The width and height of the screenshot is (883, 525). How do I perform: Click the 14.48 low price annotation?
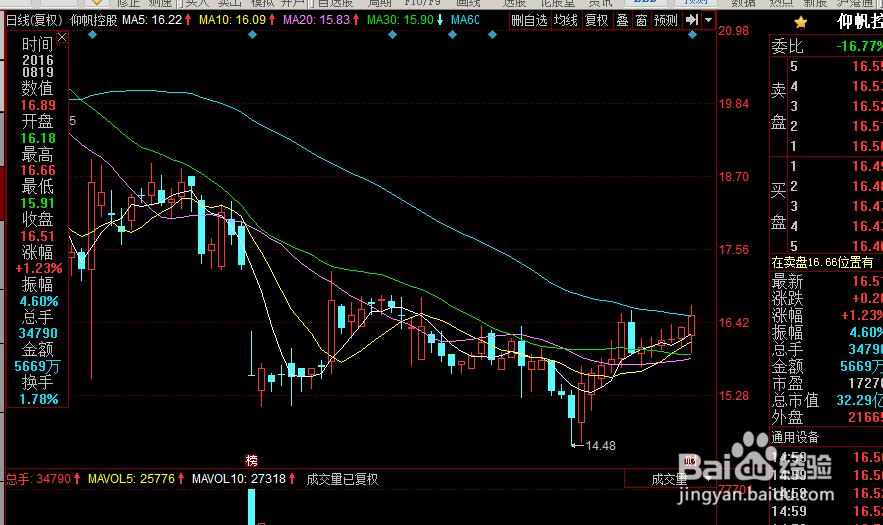pos(600,446)
